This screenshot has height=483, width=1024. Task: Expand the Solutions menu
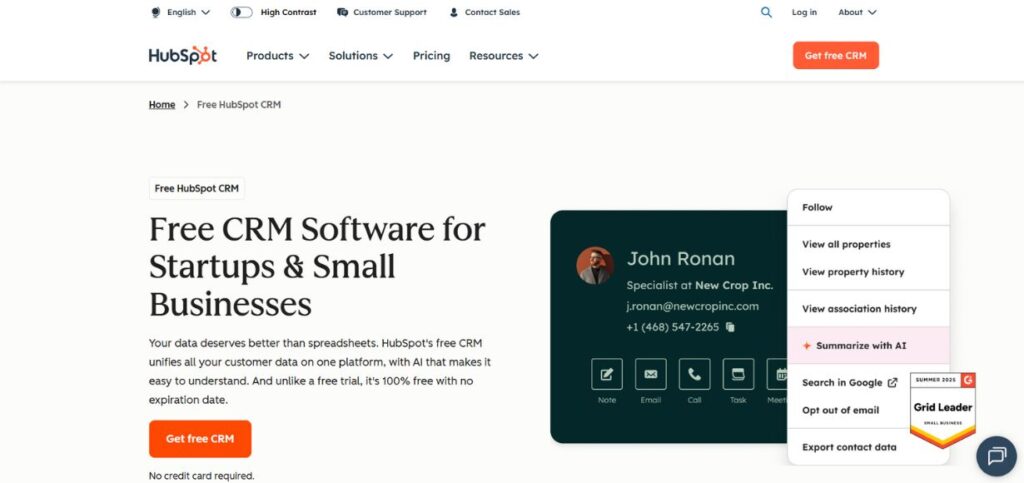(360, 56)
